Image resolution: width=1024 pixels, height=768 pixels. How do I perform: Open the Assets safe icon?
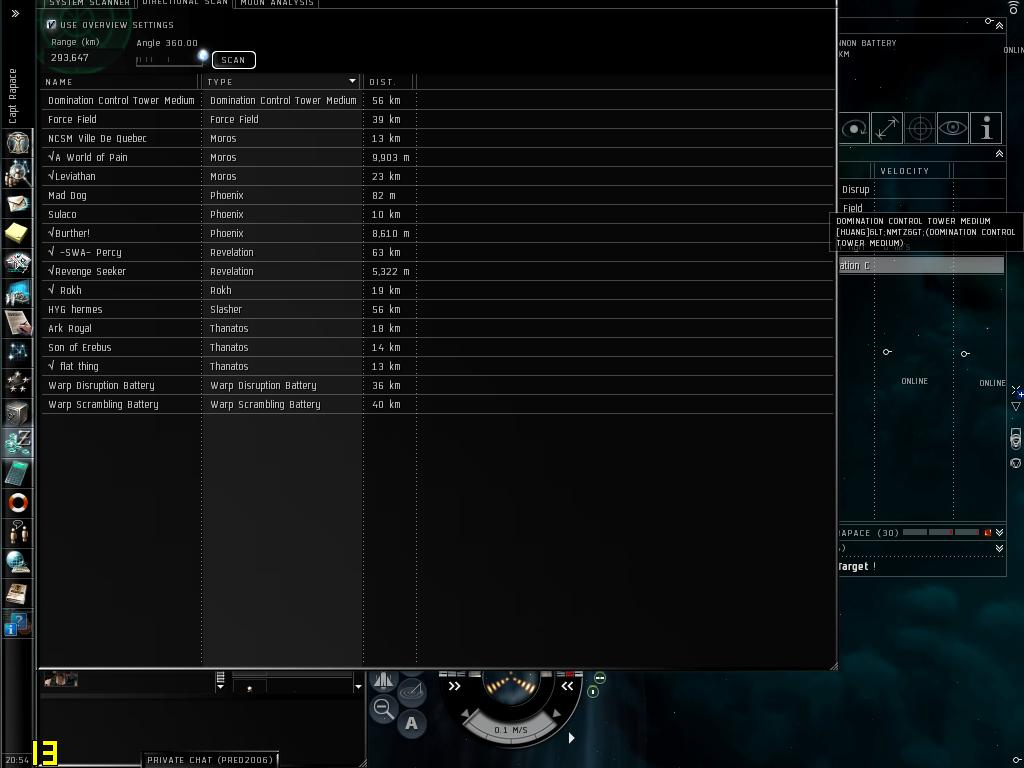[x=18, y=413]
